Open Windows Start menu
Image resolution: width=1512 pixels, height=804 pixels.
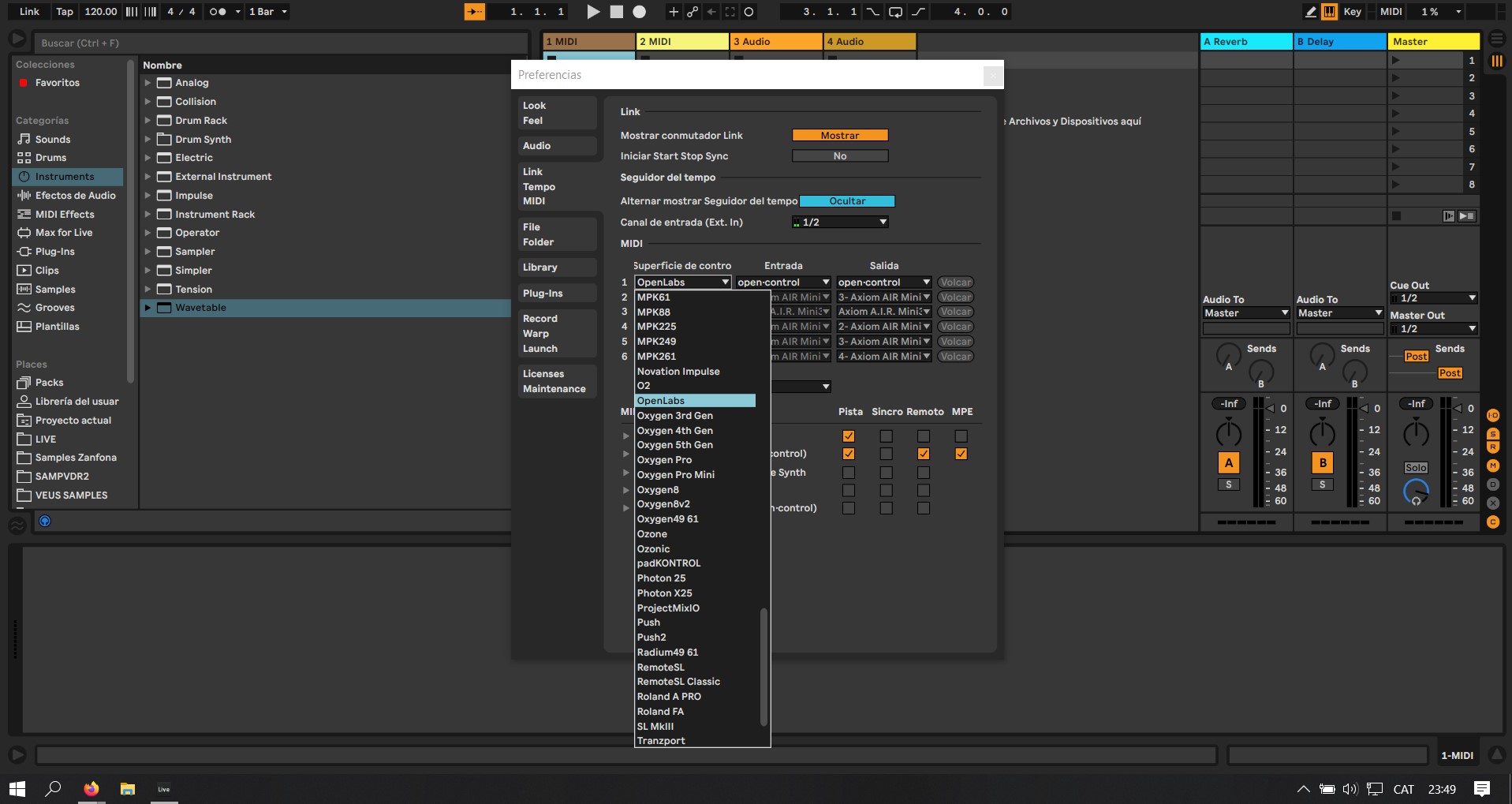tap(17, 788)
